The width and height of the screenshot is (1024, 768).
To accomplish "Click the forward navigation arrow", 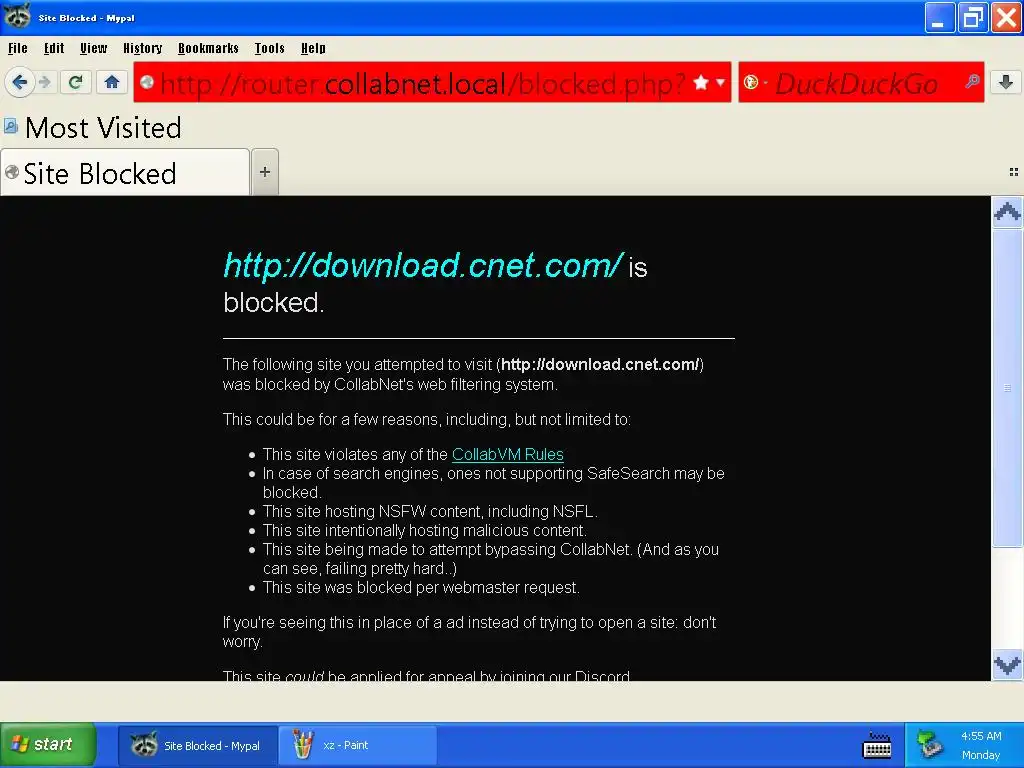I will pos(44,82).
